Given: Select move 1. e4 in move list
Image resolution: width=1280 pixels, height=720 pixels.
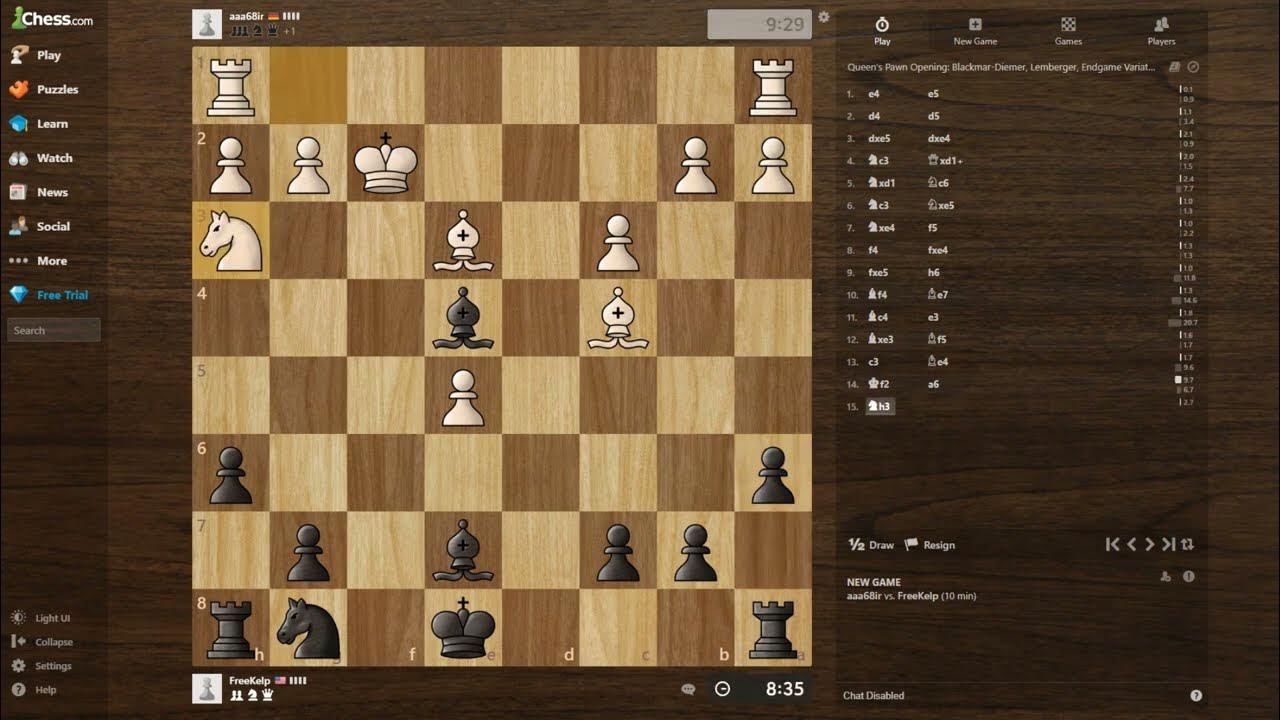Looking at the screenshot, I should click(873, 94).
